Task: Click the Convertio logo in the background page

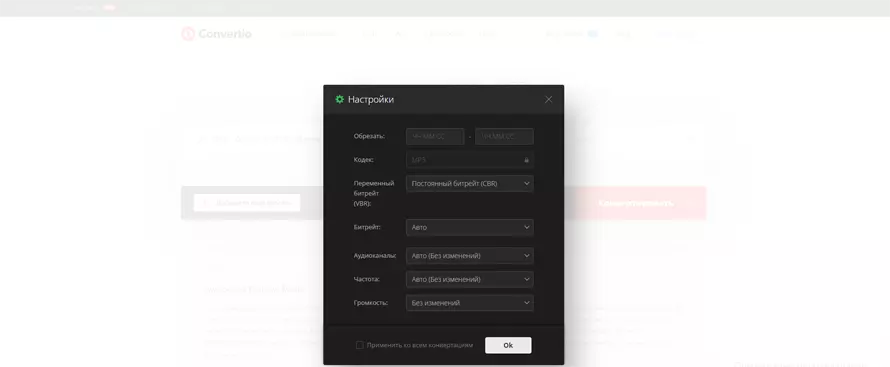Action: tap(216, 34)
